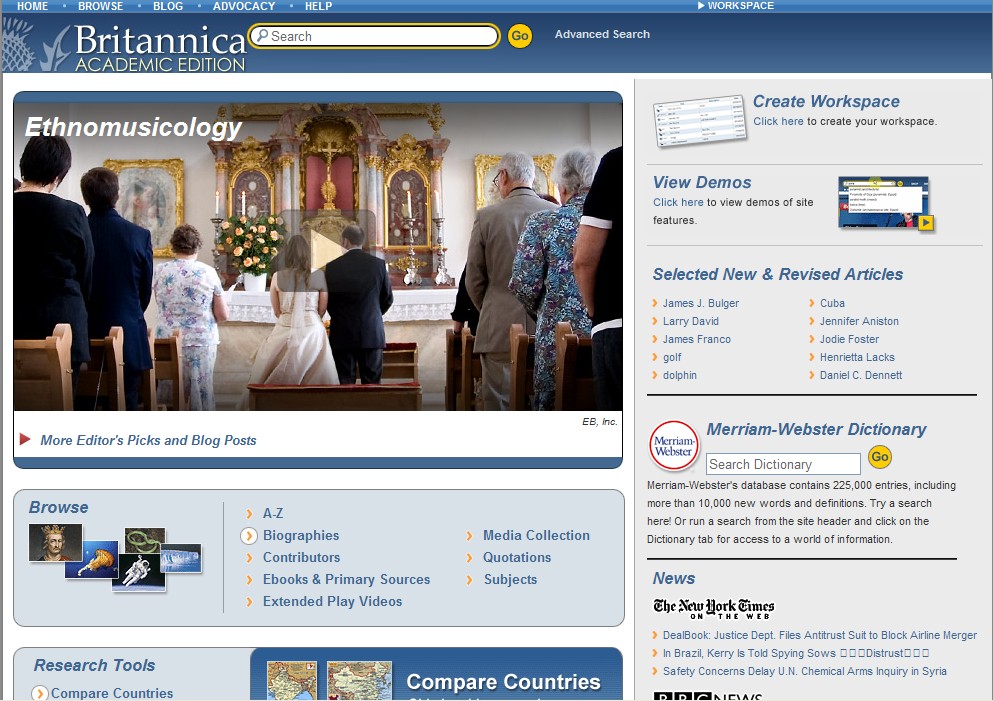Click the Browse image collage

(x=115, y=558)
